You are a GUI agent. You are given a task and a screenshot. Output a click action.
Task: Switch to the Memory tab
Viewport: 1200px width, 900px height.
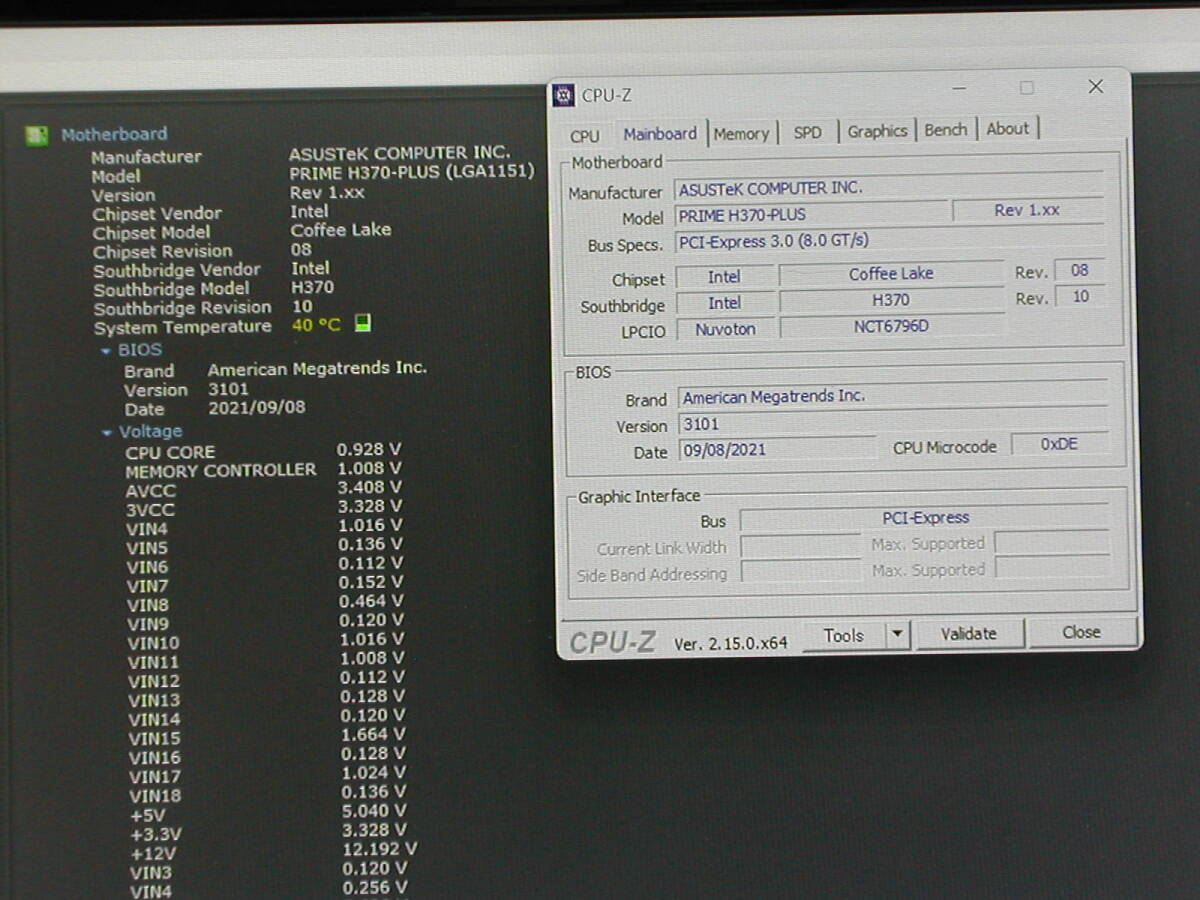pyautogui.click(x=741, y=133)
